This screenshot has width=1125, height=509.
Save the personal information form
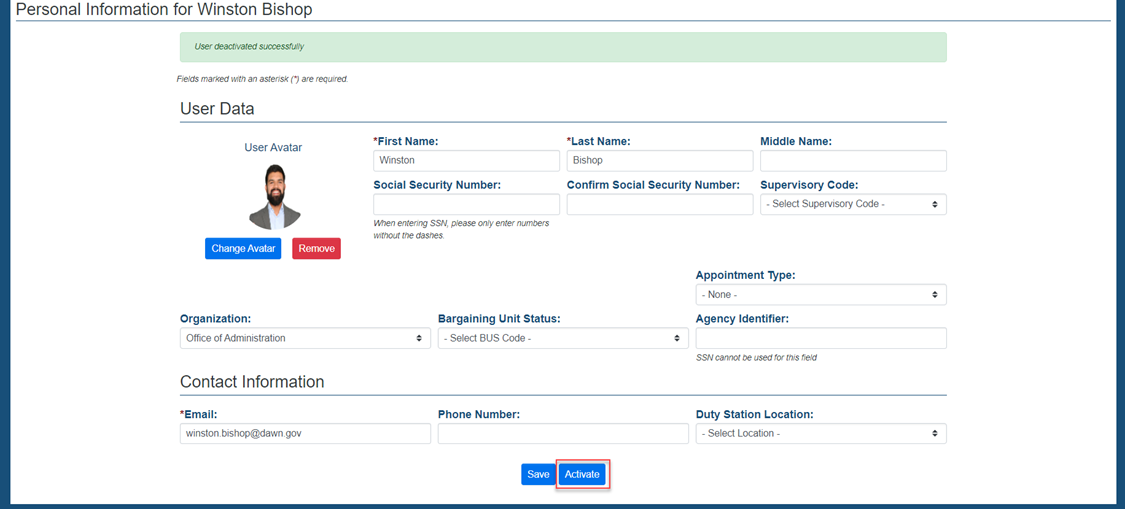pos(538,475)
